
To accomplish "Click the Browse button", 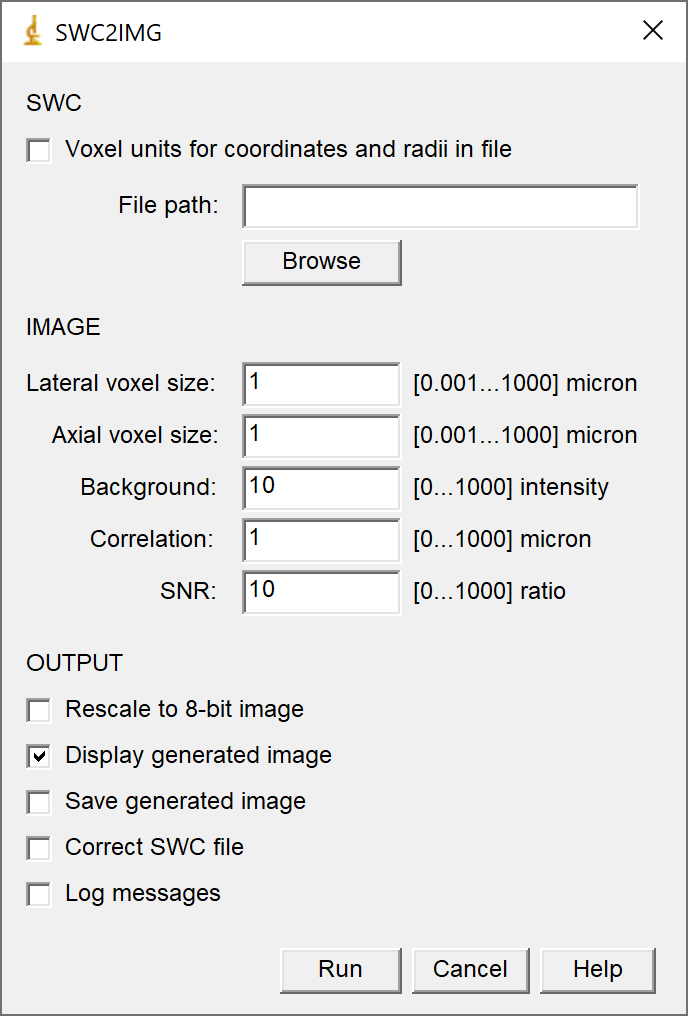I will (321, 261).
